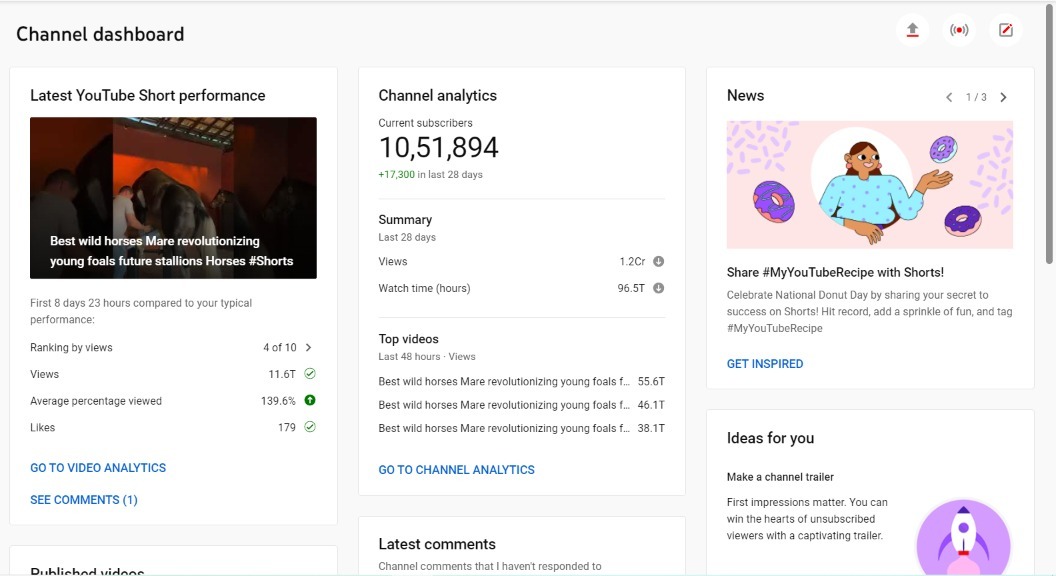Click green check icon beside Likes 179
The image size is (1056, 576).
pyautogui.click(x=310, y=427)
